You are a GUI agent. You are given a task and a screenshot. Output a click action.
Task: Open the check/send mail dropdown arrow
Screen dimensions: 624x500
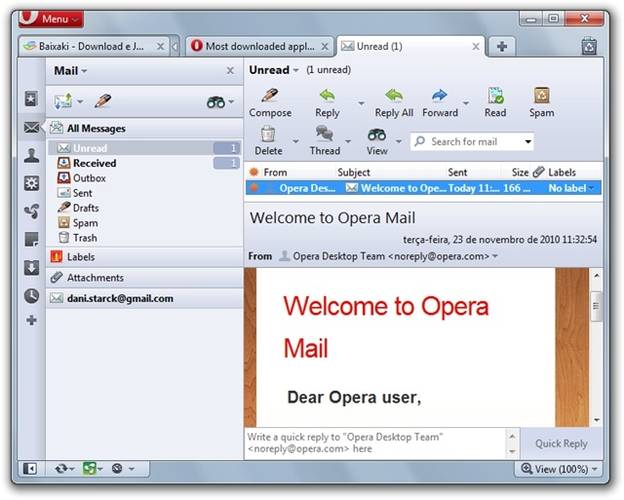(80, 102)
